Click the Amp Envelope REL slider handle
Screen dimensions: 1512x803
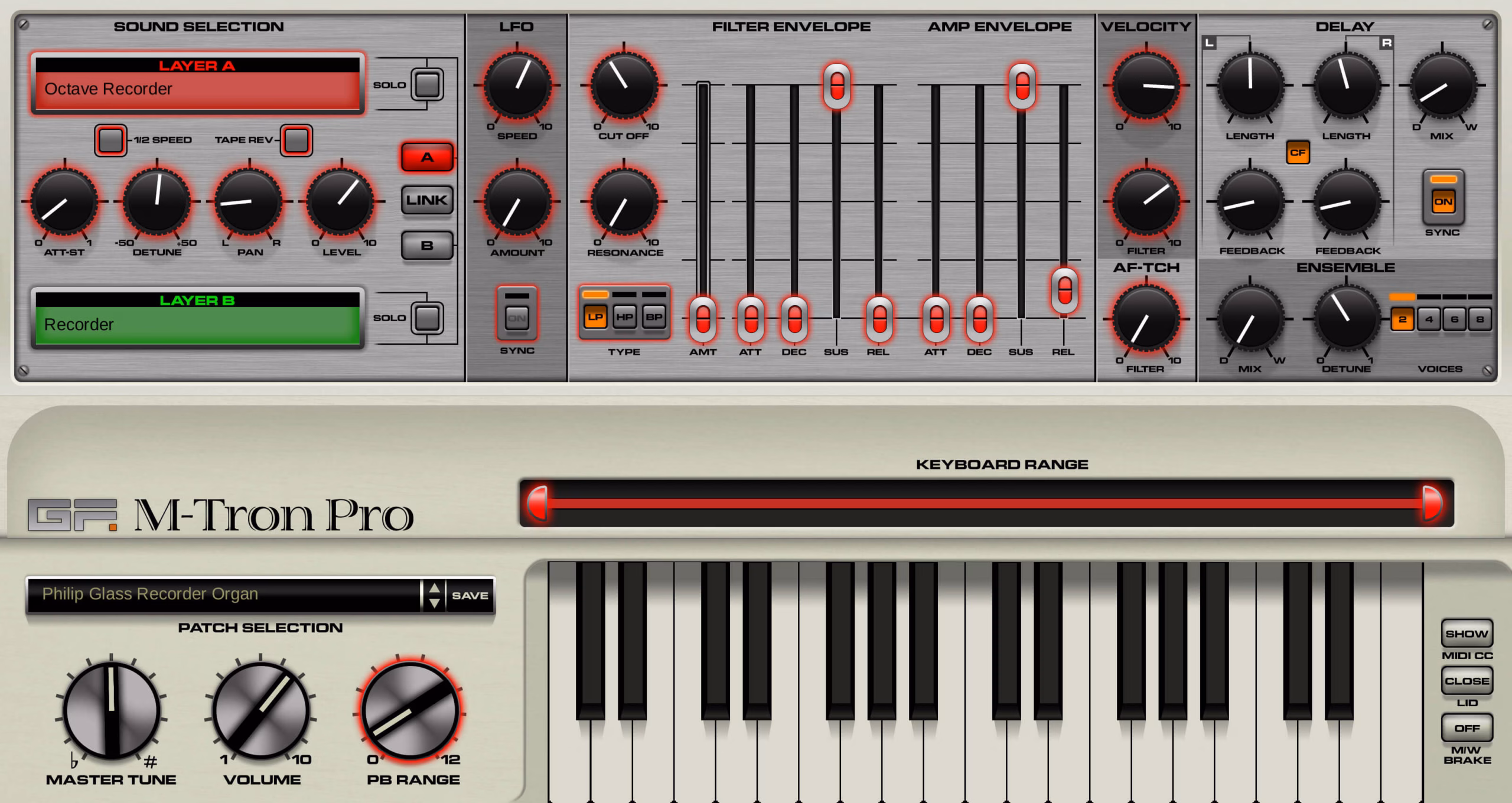click(1064, 290)
